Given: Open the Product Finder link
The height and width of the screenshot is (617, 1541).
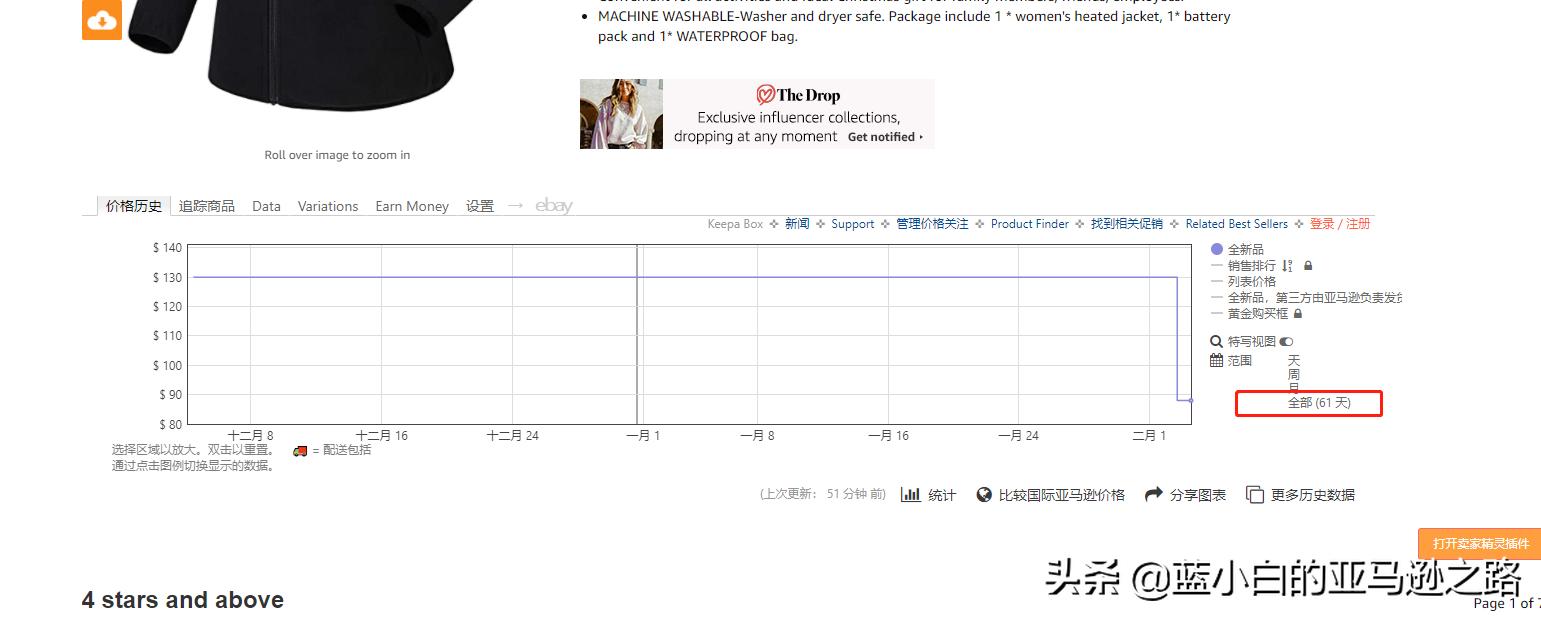Looking at the screenshot, I should 1029,223.
